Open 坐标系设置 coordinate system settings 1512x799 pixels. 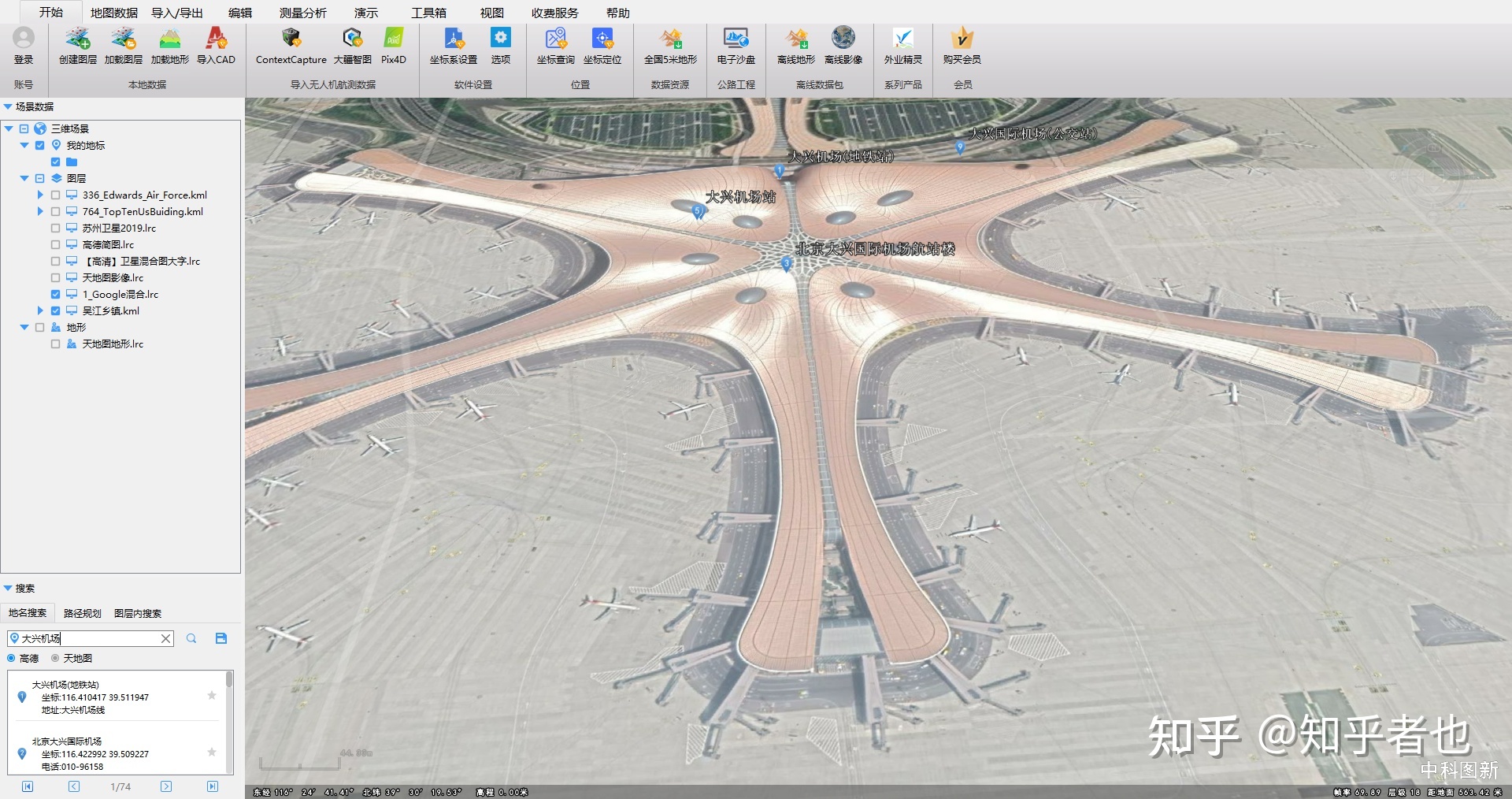454,39
